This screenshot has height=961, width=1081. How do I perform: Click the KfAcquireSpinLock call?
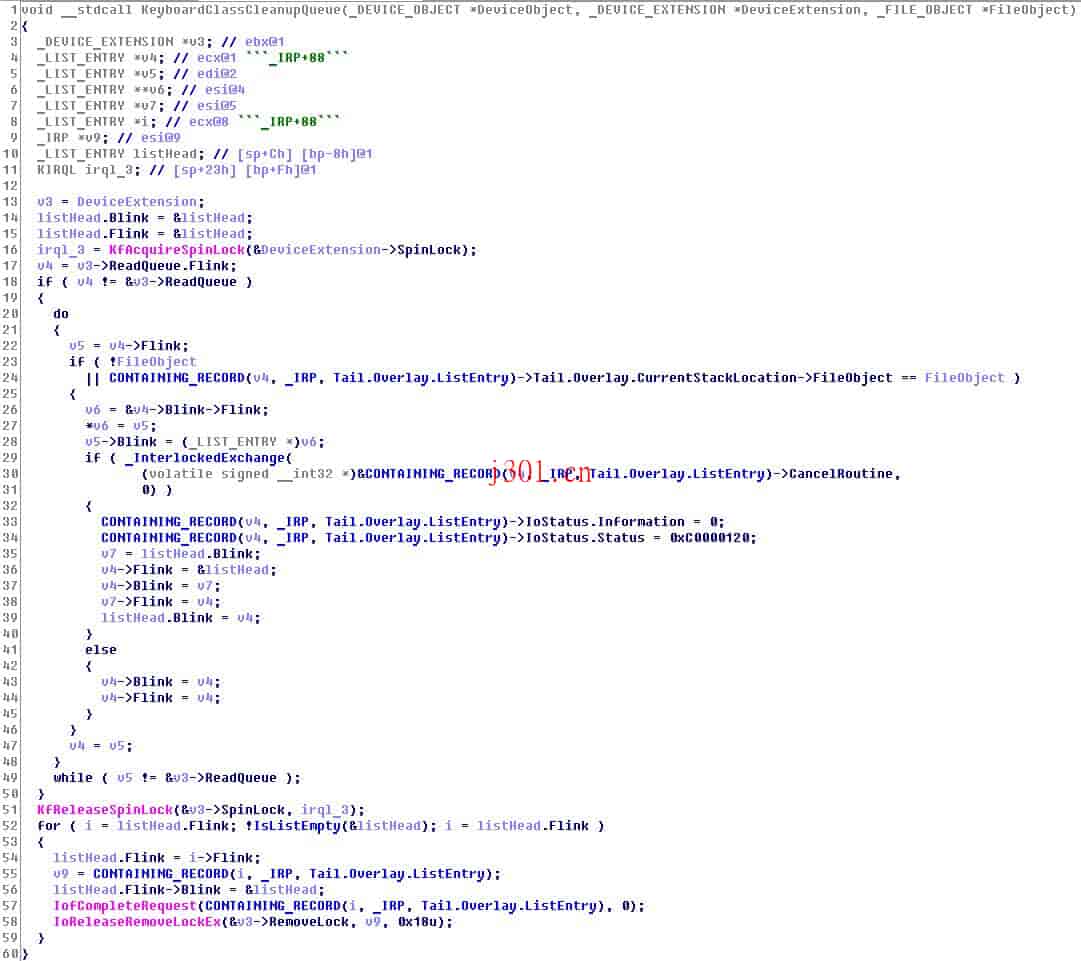click(x=176, y=250)
